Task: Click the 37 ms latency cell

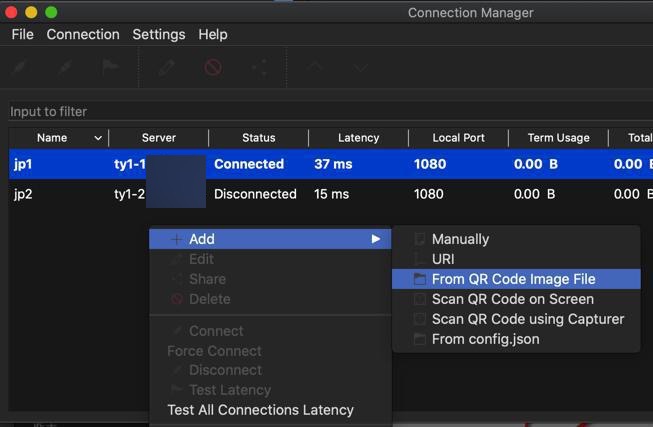Action: [333, 164]
